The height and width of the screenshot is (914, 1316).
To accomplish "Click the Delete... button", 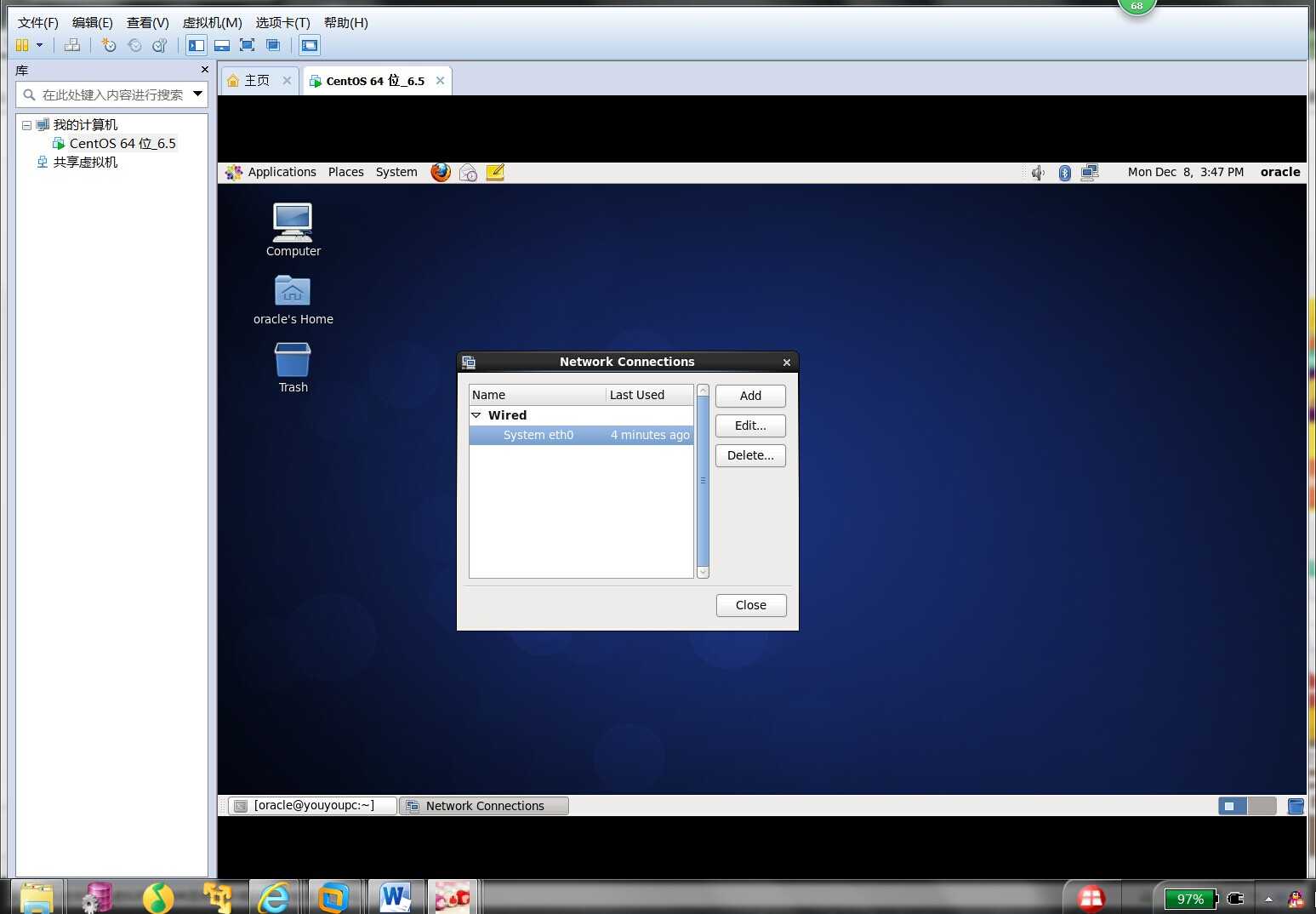I will click(x=750, y=455).
